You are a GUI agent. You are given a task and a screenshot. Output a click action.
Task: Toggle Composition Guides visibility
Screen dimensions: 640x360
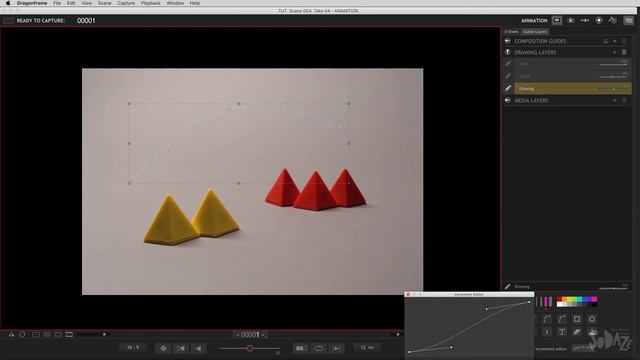(508, 41)
